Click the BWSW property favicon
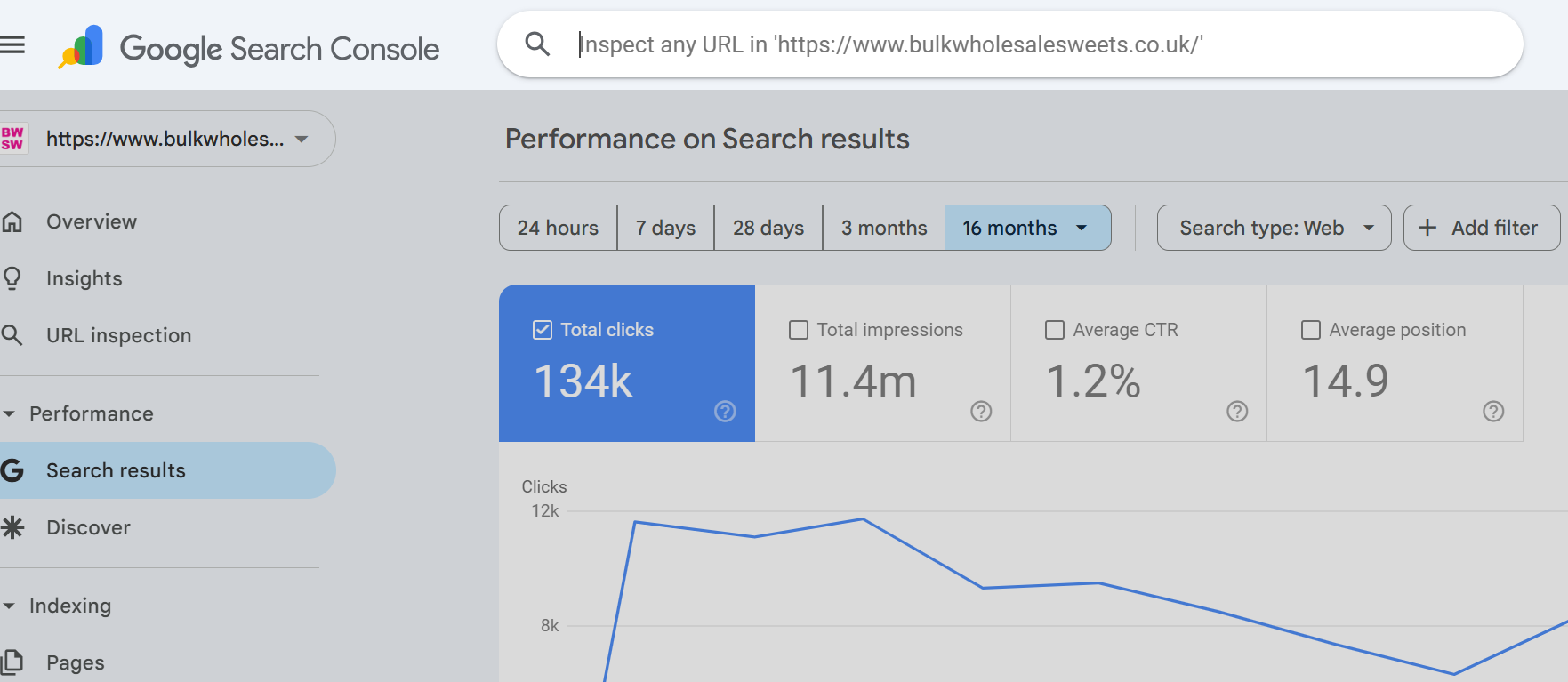Screen dimensions: 1568x682 click(x=13, y=139)
